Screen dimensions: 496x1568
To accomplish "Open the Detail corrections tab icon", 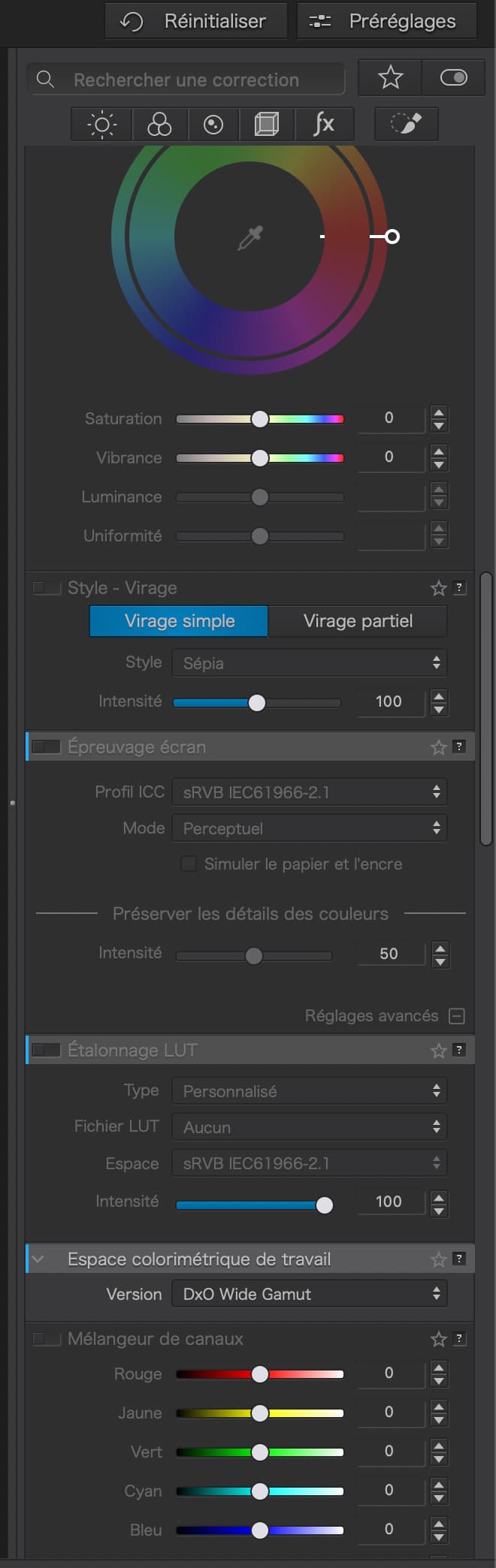I will [213, 124].
